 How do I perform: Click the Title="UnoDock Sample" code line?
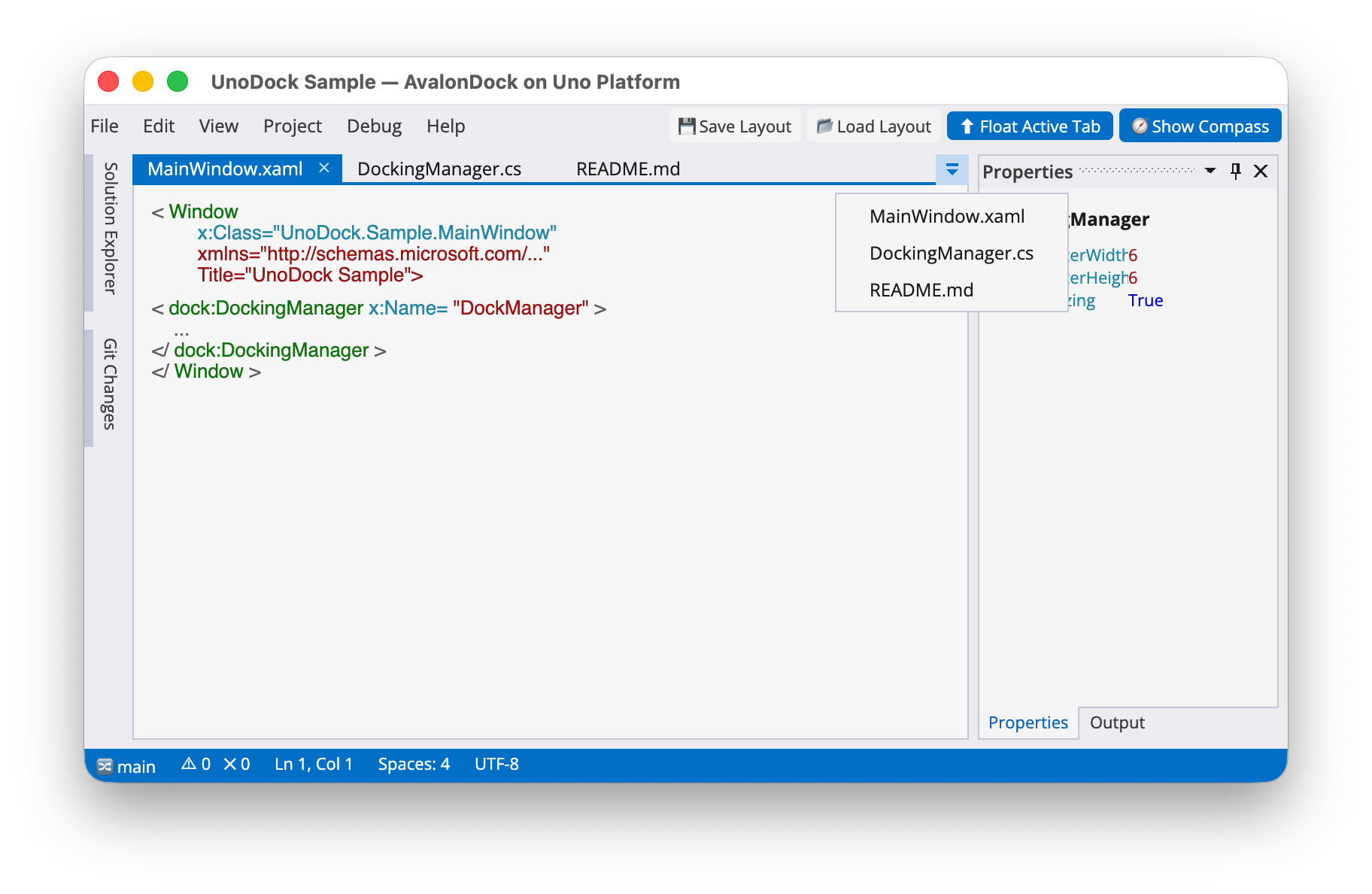(x=310, y=275)
